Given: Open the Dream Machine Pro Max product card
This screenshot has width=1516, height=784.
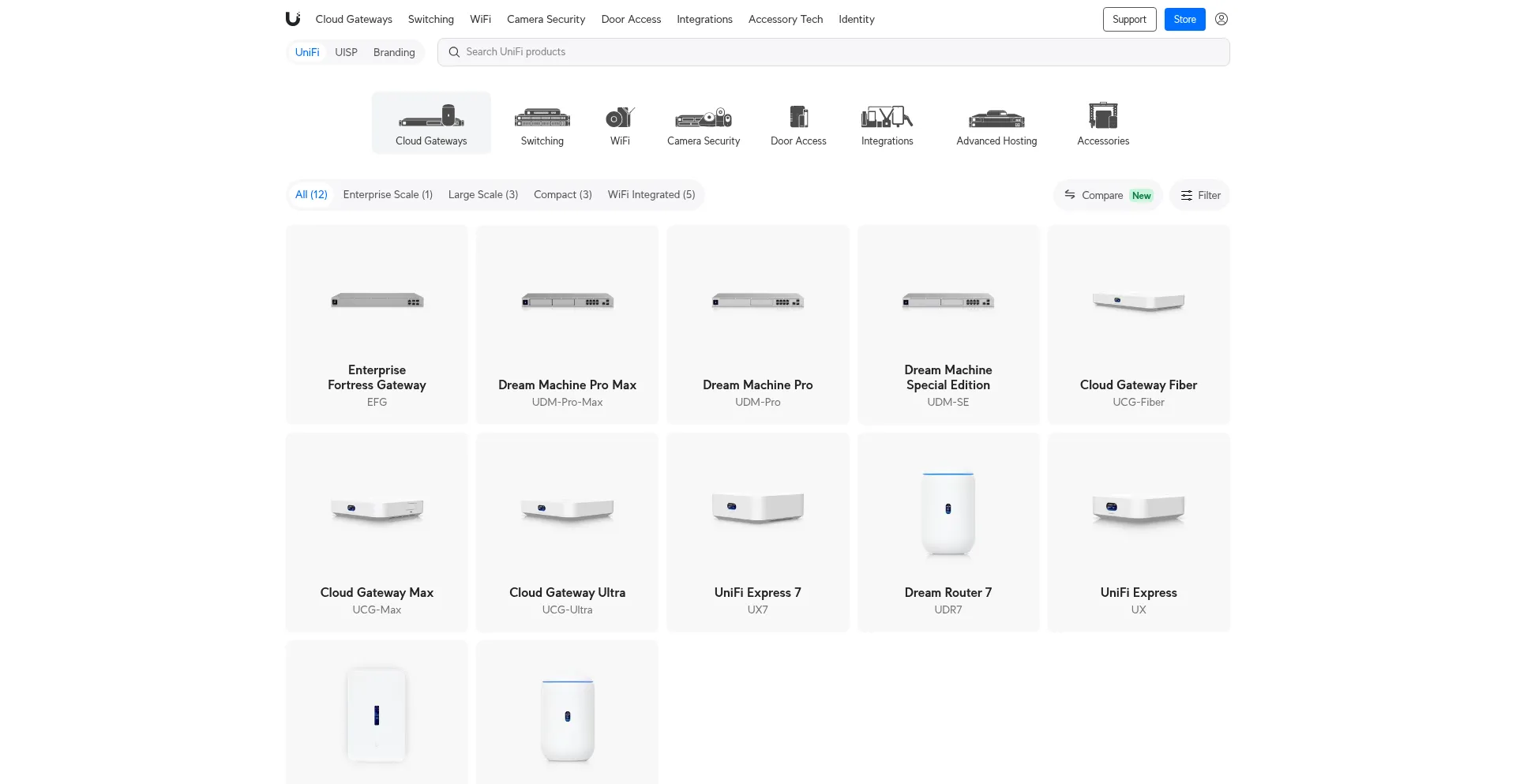Looking at the screenshot, I should (x=567, y=324).
